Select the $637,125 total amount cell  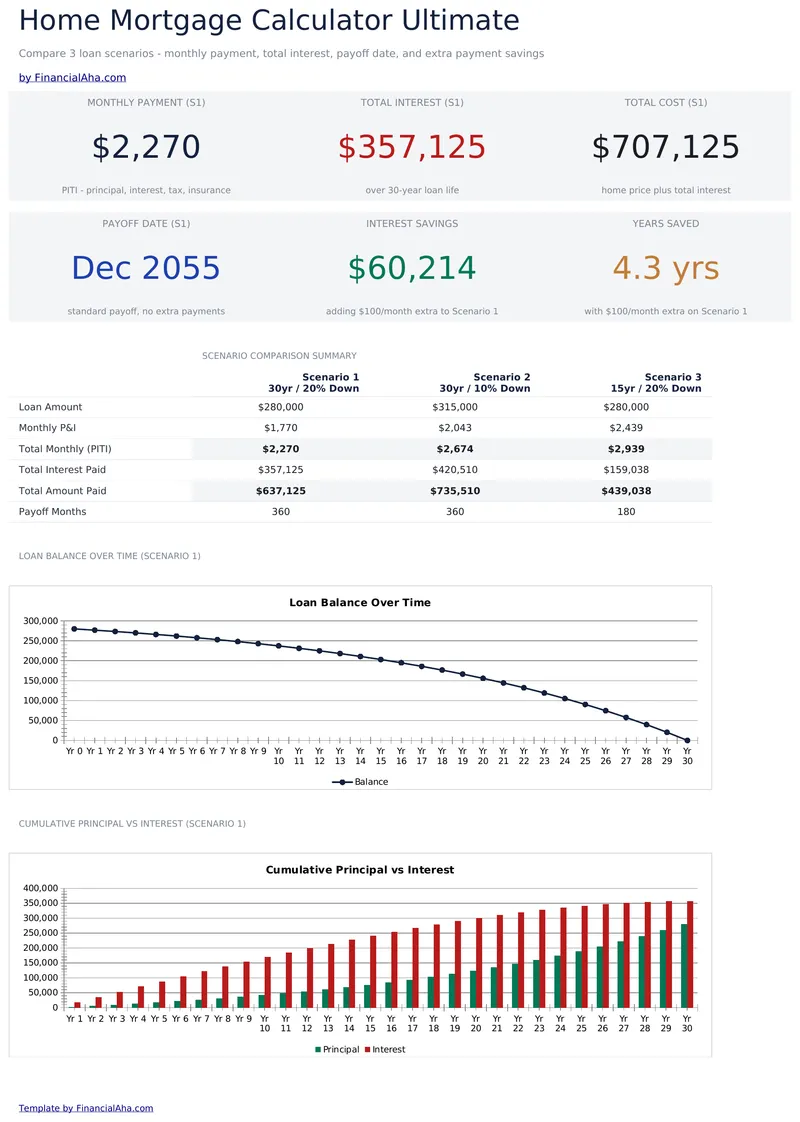coord(281,491)
